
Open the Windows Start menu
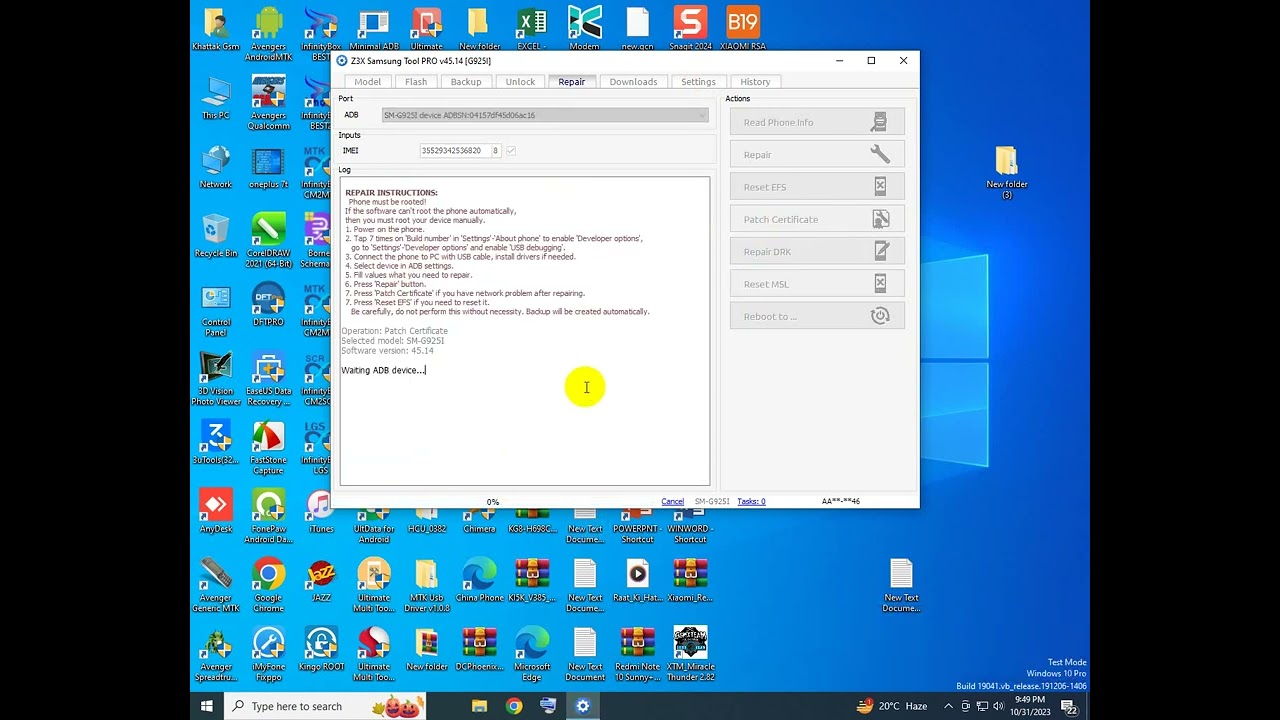point(207,706)
